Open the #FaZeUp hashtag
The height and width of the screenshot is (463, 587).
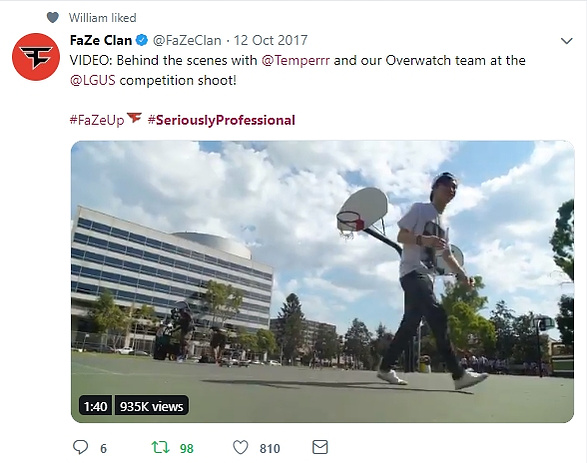[97, 120]
